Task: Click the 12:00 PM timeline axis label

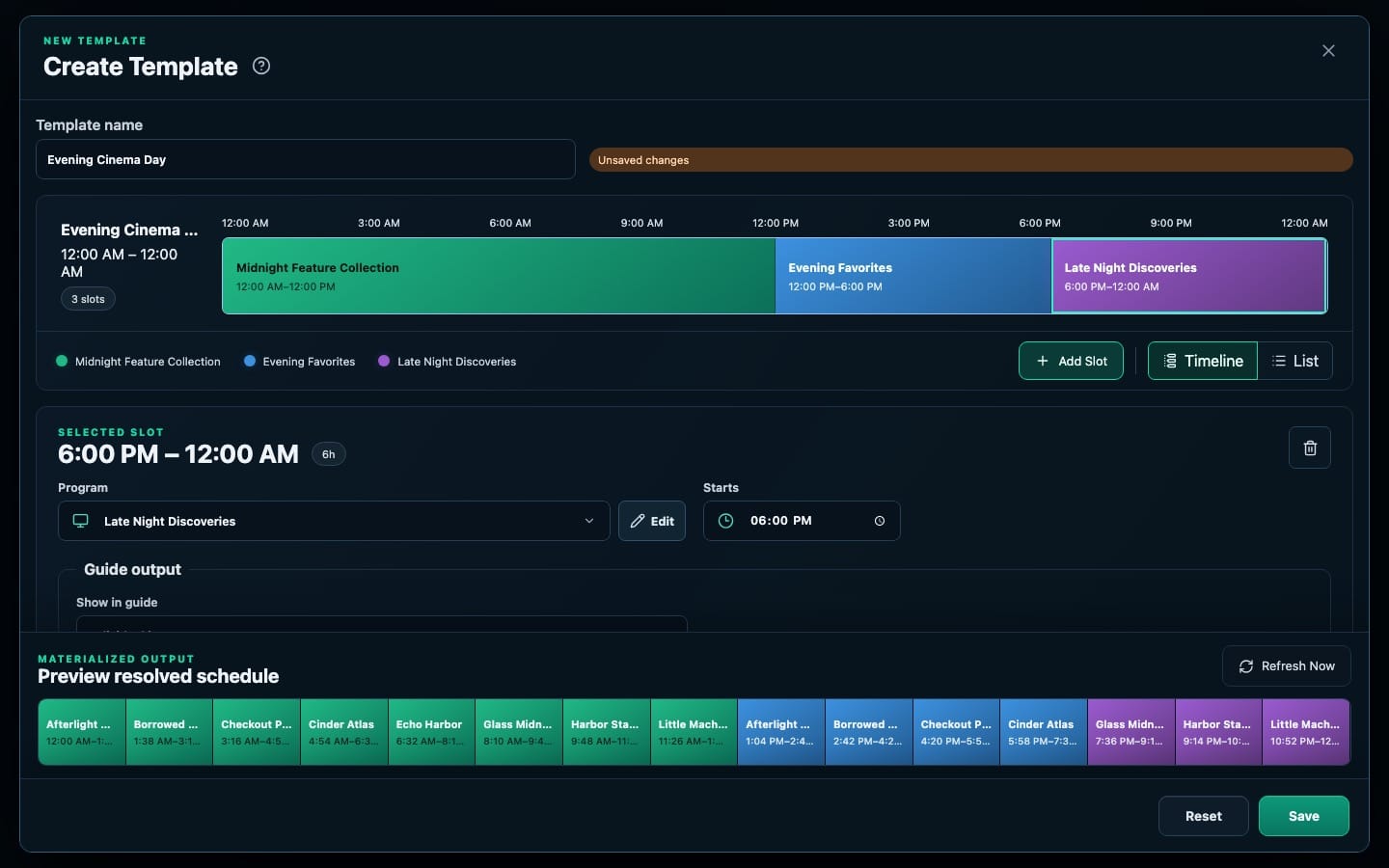Action: (776, 223)
